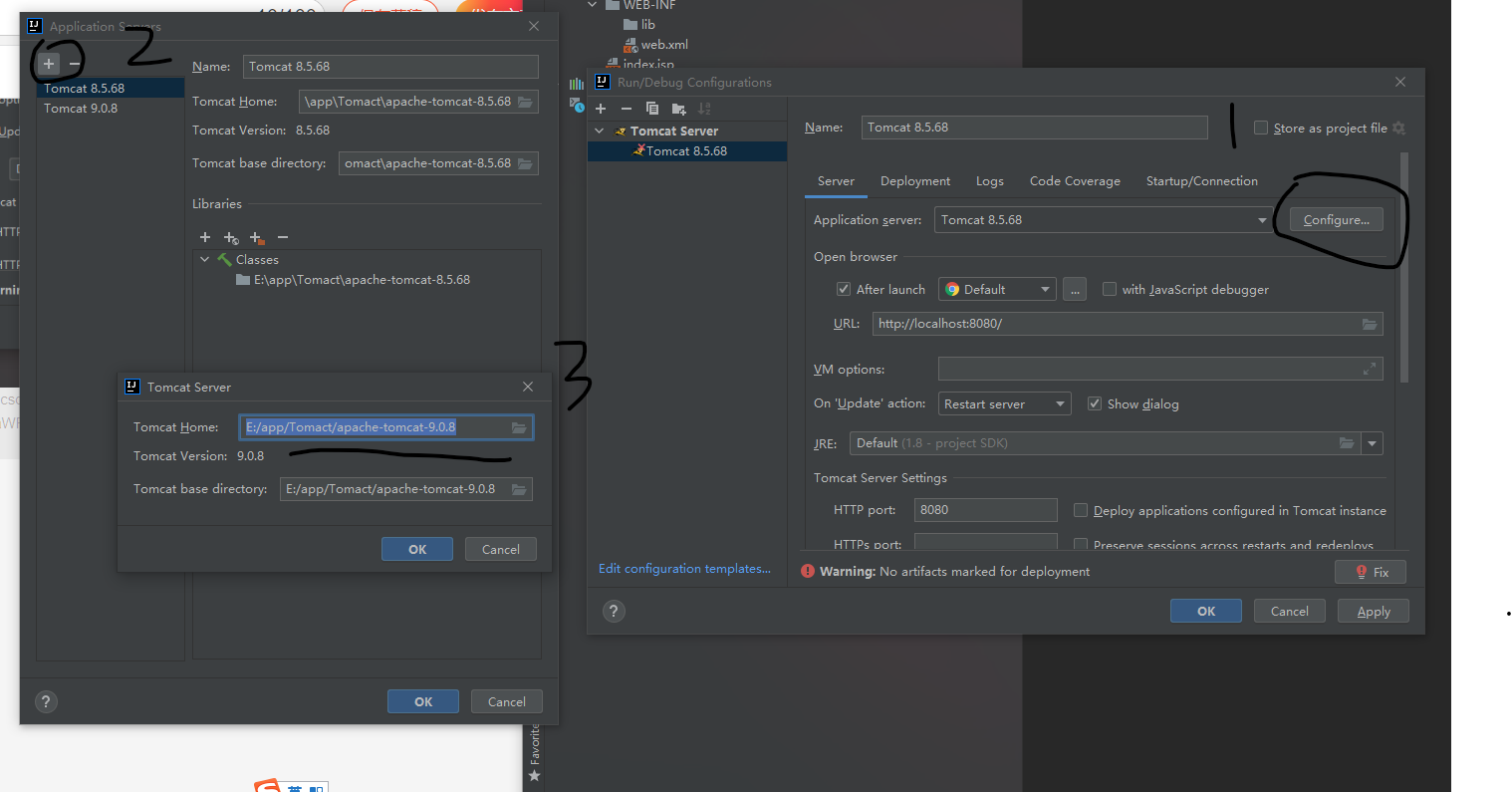Click OK in Tomcat Server dialog
The width and height of the screenshot is (1512, 792).
pos(417,550)
